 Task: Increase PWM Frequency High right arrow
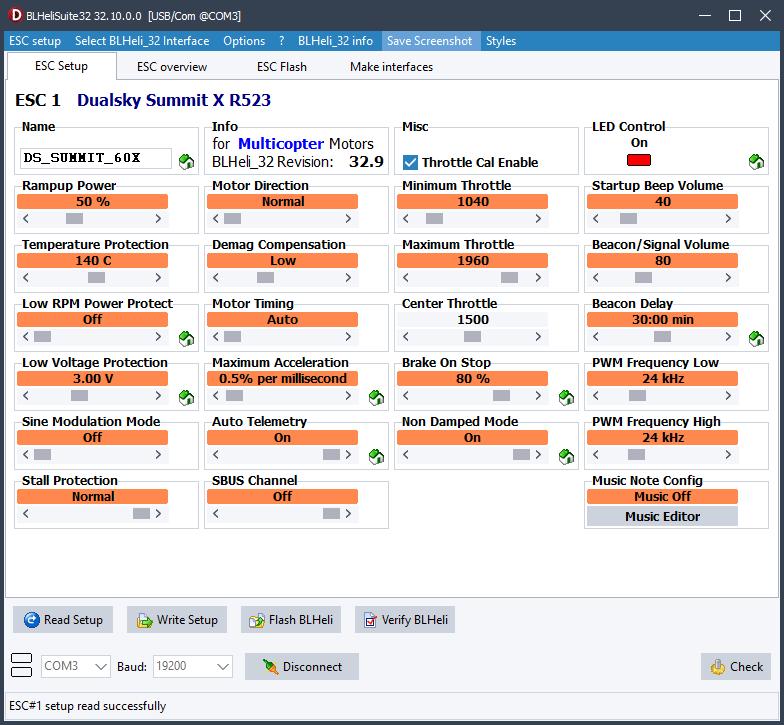pyautogui.click(x=728, y=454)
